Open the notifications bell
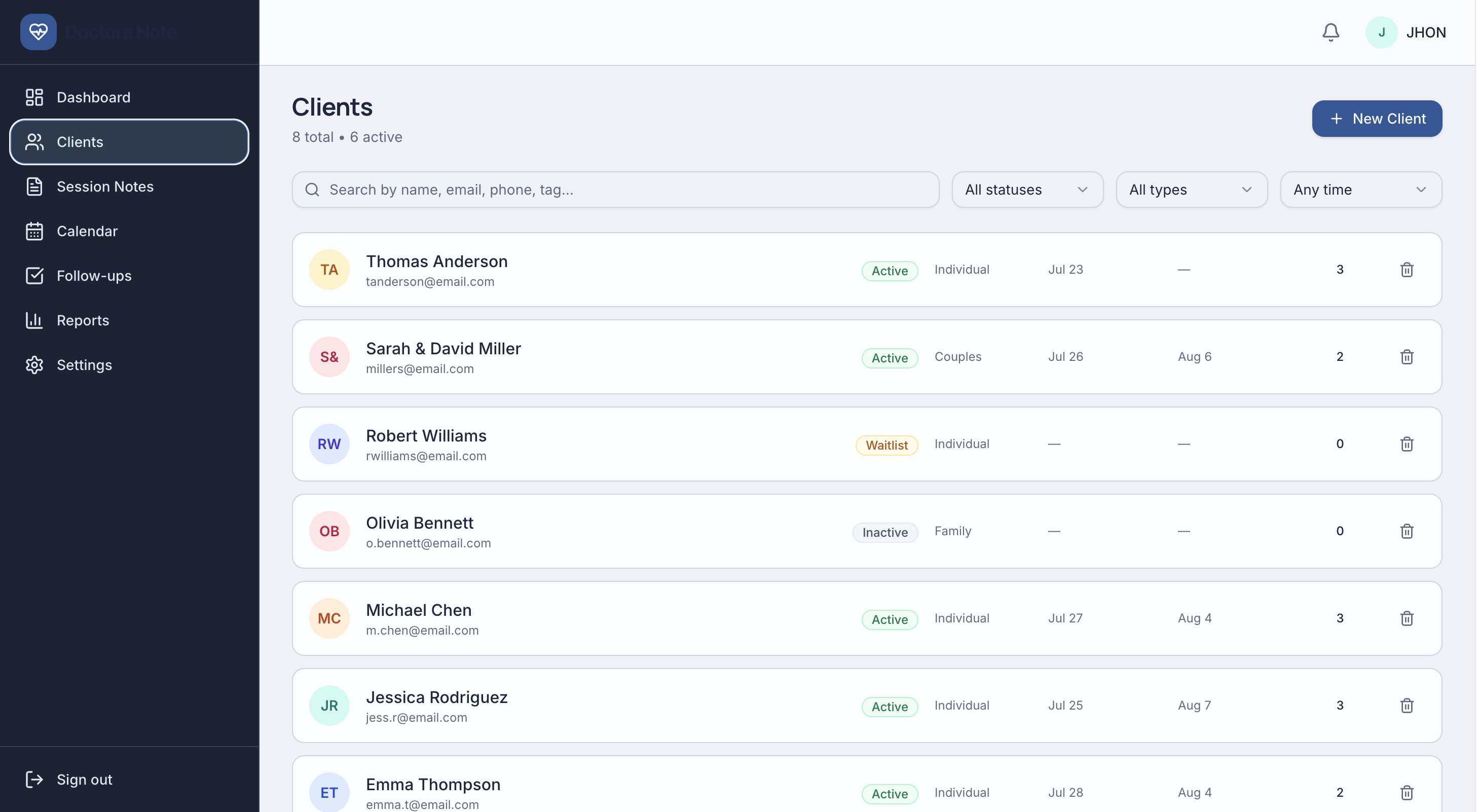Viewport: 1477px width, 812px height. 1331,32
